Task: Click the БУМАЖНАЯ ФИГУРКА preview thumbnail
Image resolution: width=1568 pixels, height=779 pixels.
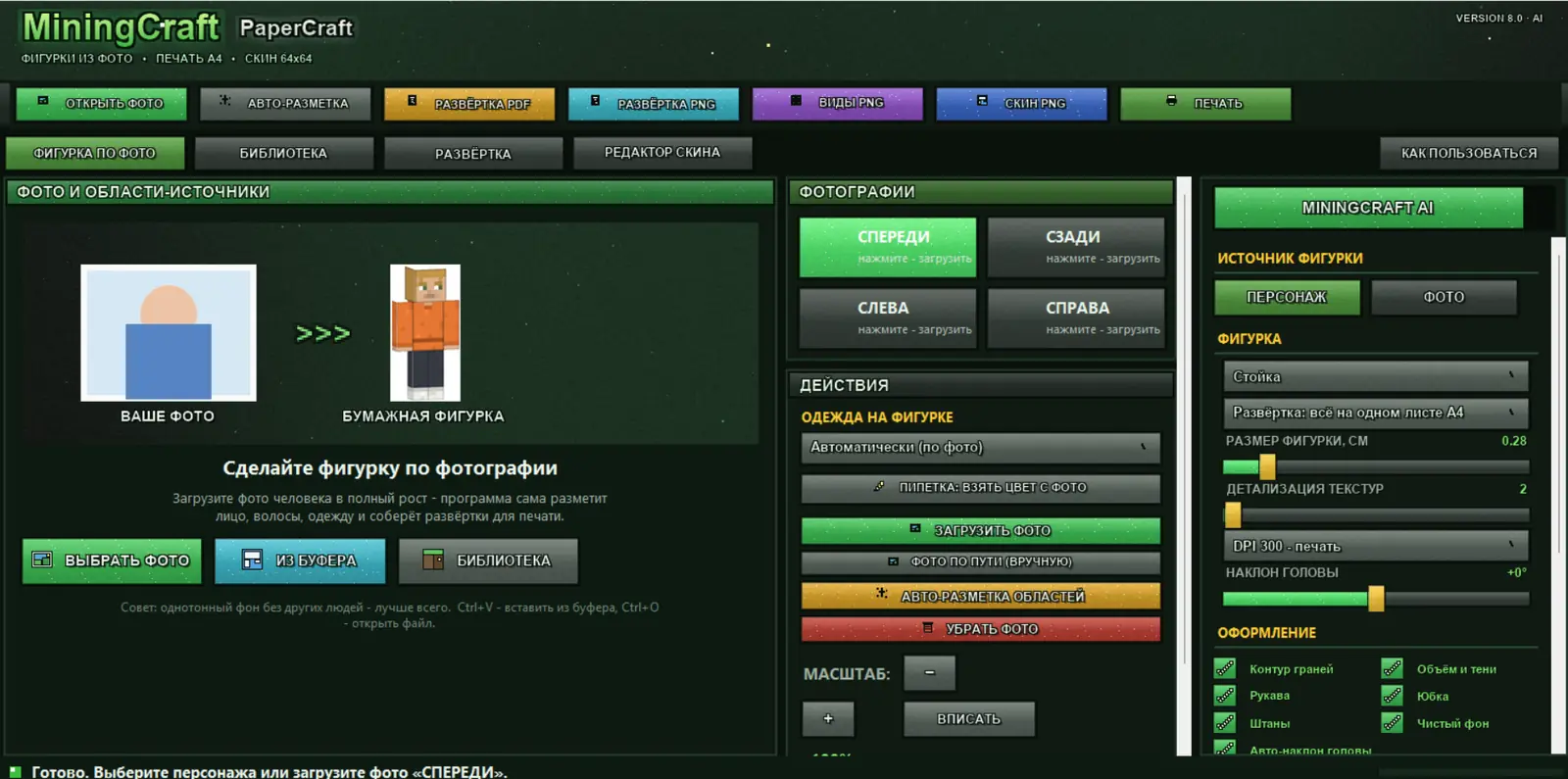Action: 425,332
